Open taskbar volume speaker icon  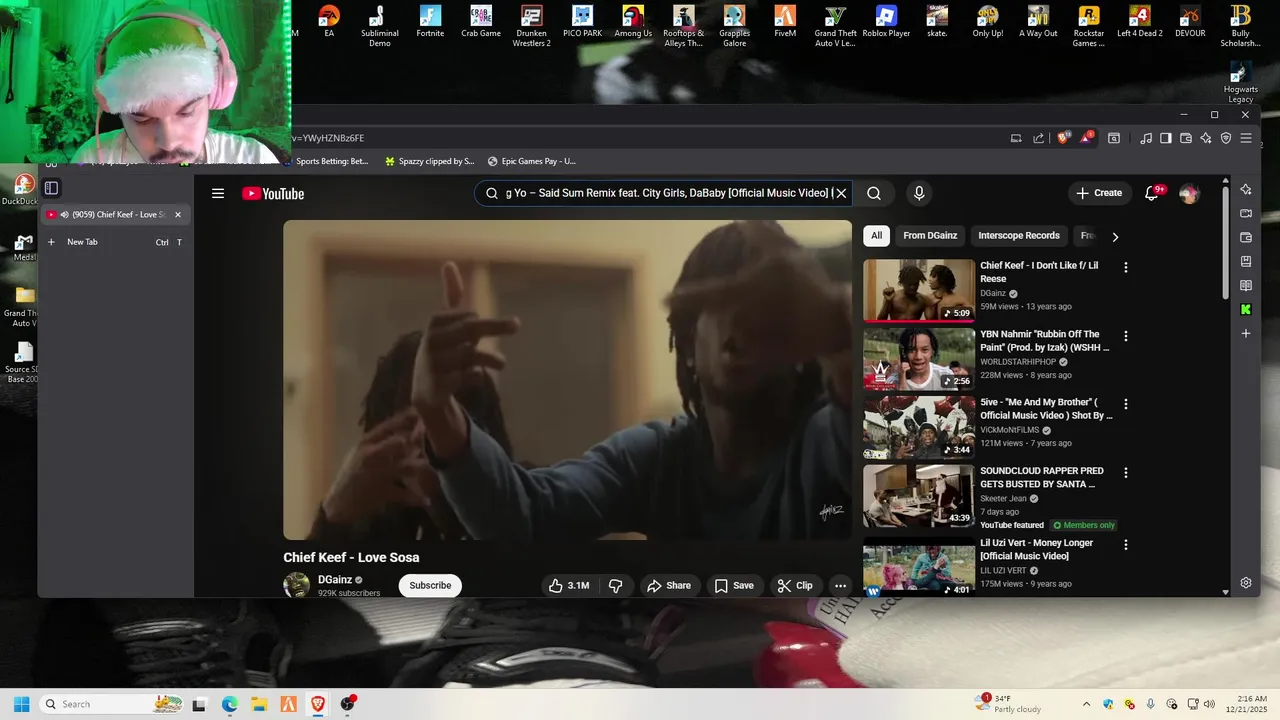pos(1209,704)
